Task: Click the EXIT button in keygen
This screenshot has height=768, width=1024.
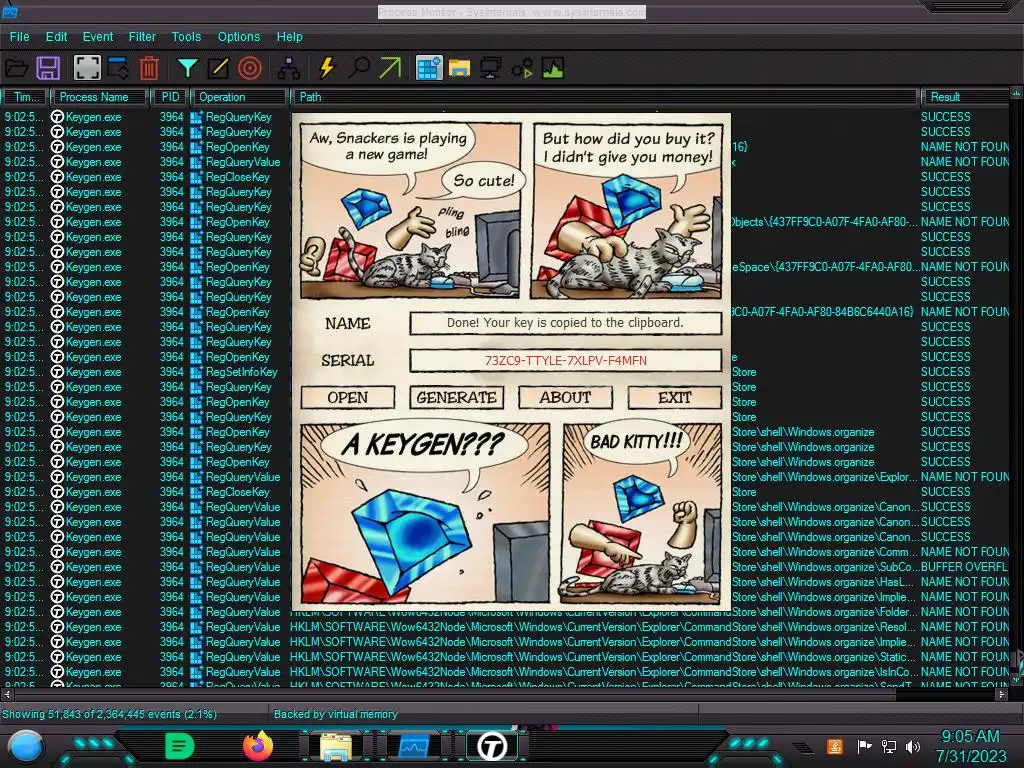Action: pyautogui.click(x=675, y=397)
